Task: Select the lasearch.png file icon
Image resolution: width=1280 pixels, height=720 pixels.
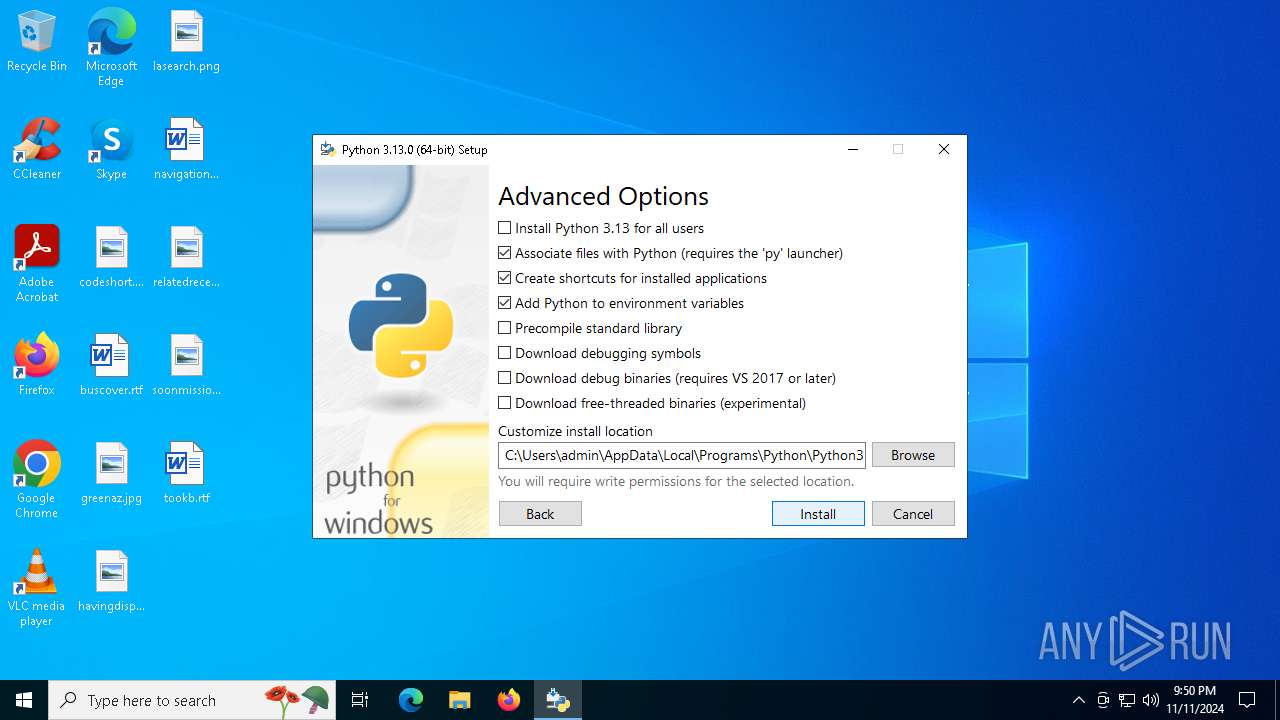Action: 186,42
